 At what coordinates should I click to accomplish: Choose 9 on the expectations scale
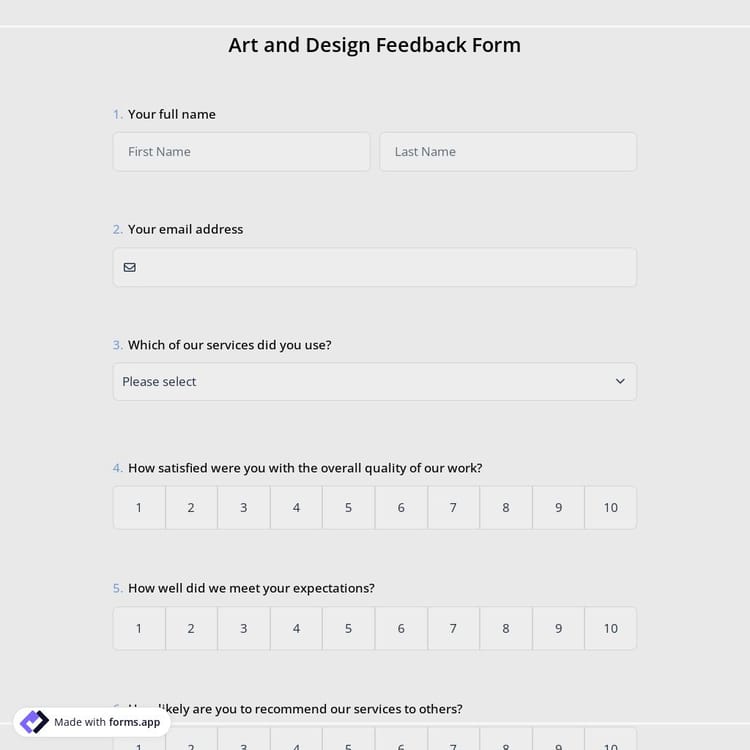[558, 628]
